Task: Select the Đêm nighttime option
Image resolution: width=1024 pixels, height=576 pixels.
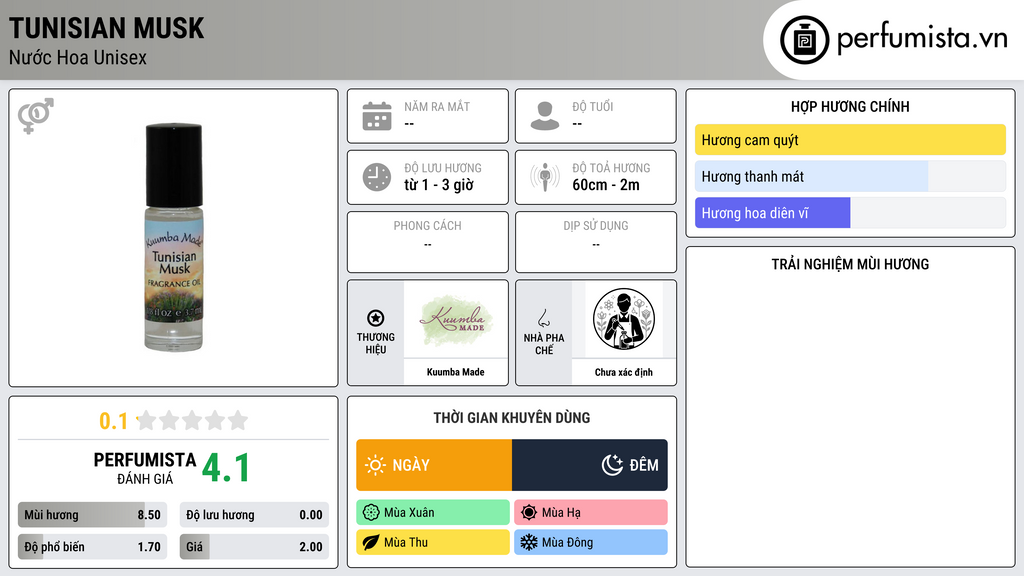Action: click(x=590, y=465)
